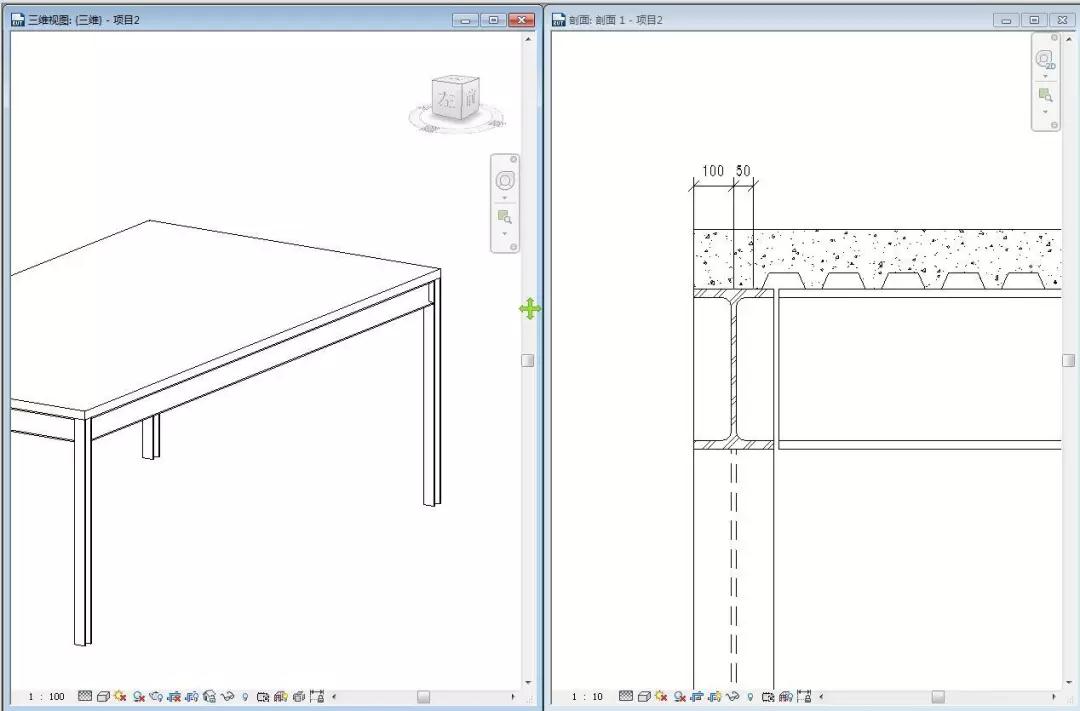Show crop region in section view
This screenshot has width=1080, height=711.
click(x=715, y=697)
